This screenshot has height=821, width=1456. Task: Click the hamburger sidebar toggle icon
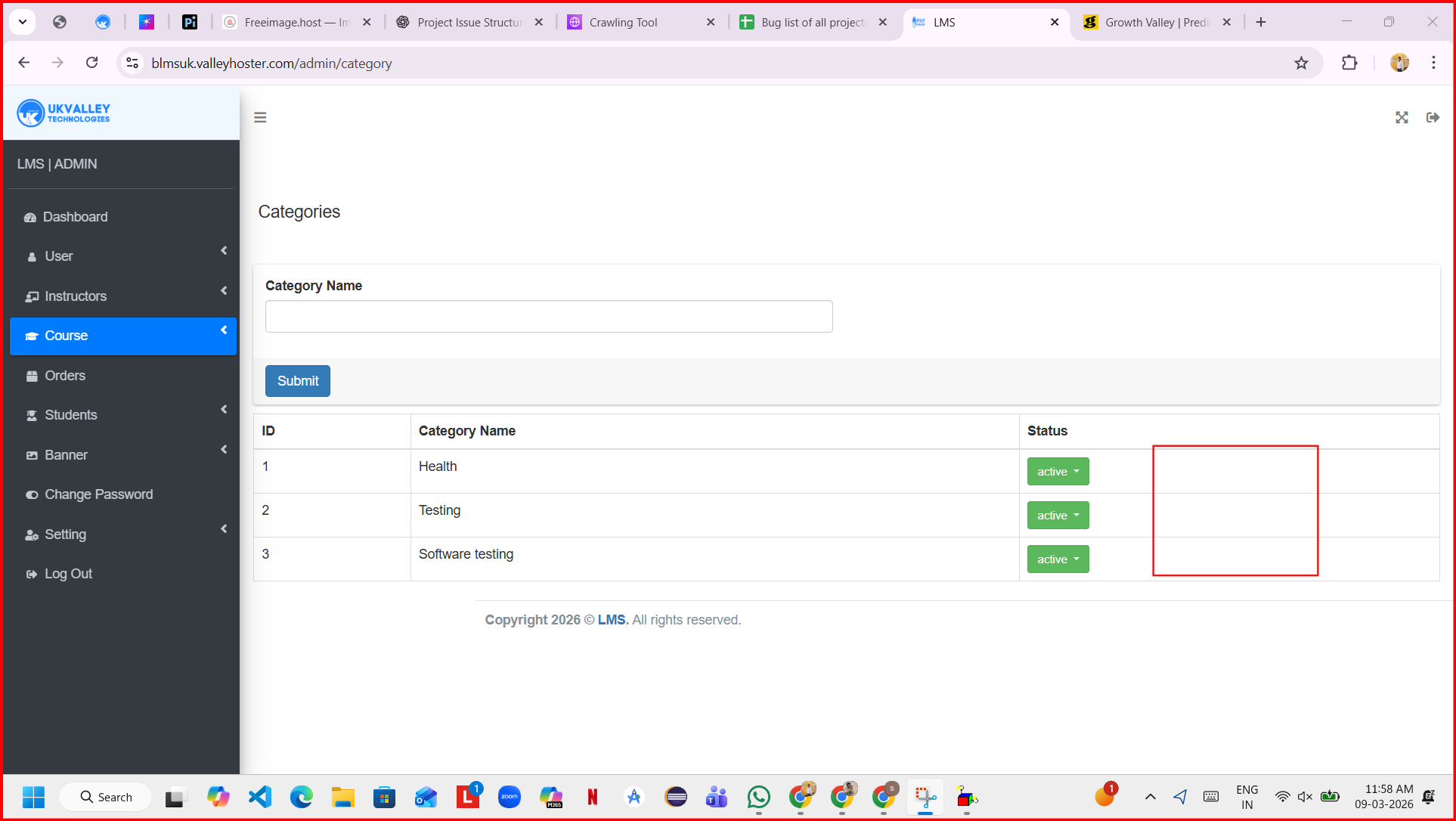point(260,117)
